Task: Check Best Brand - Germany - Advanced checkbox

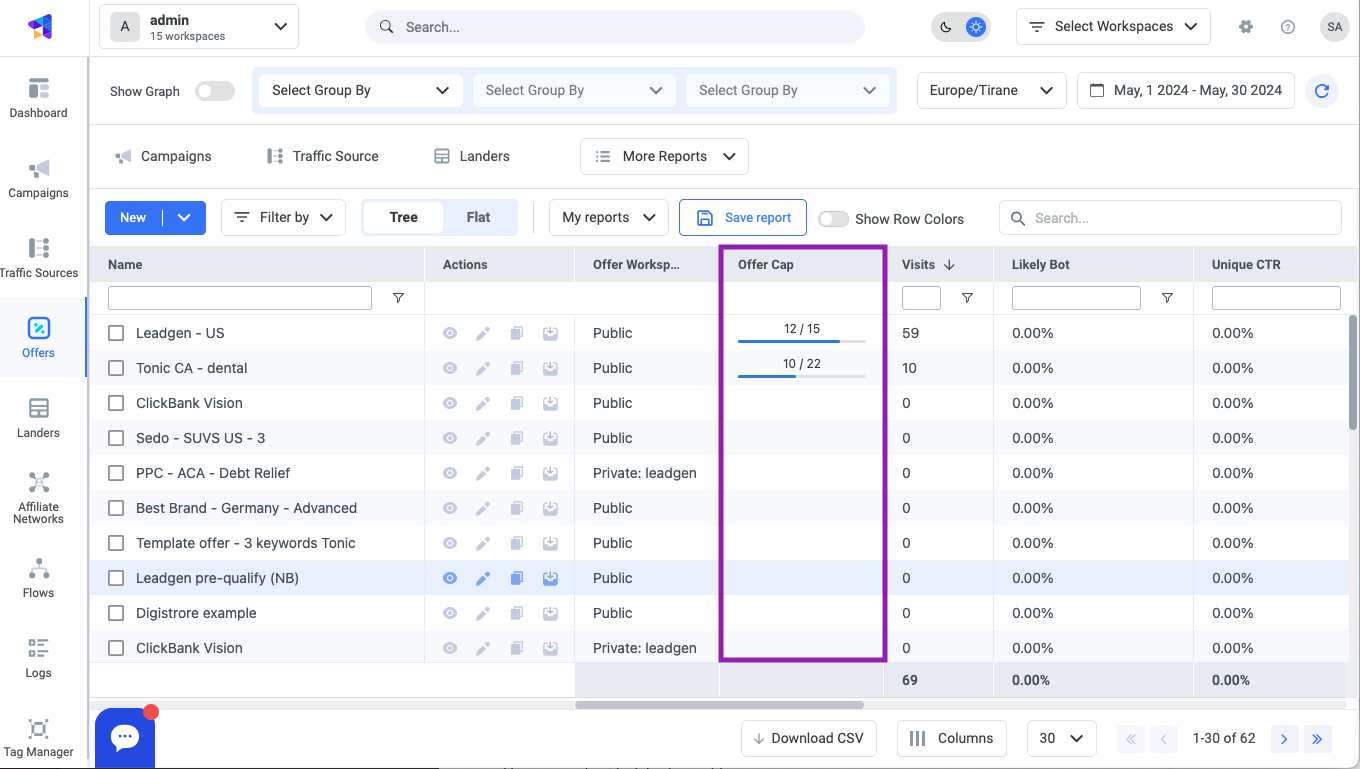Action: pos(116,508)
